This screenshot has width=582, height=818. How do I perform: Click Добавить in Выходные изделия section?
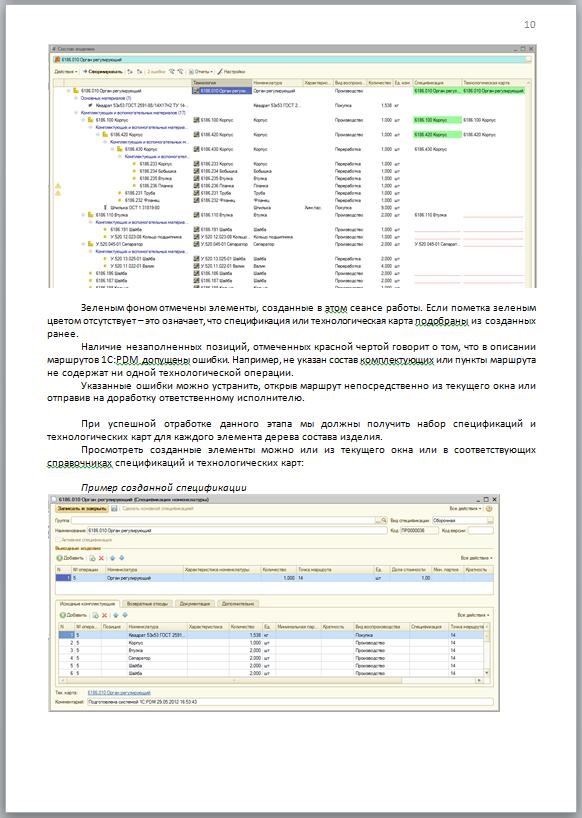point(70,558)
